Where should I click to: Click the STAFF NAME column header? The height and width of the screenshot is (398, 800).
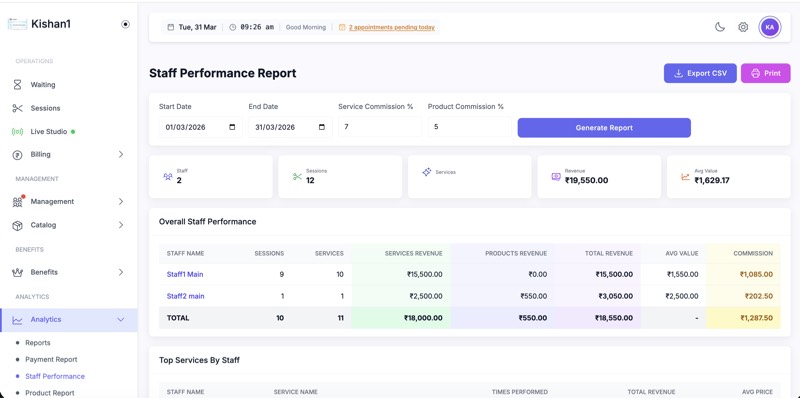pos(185,253)
